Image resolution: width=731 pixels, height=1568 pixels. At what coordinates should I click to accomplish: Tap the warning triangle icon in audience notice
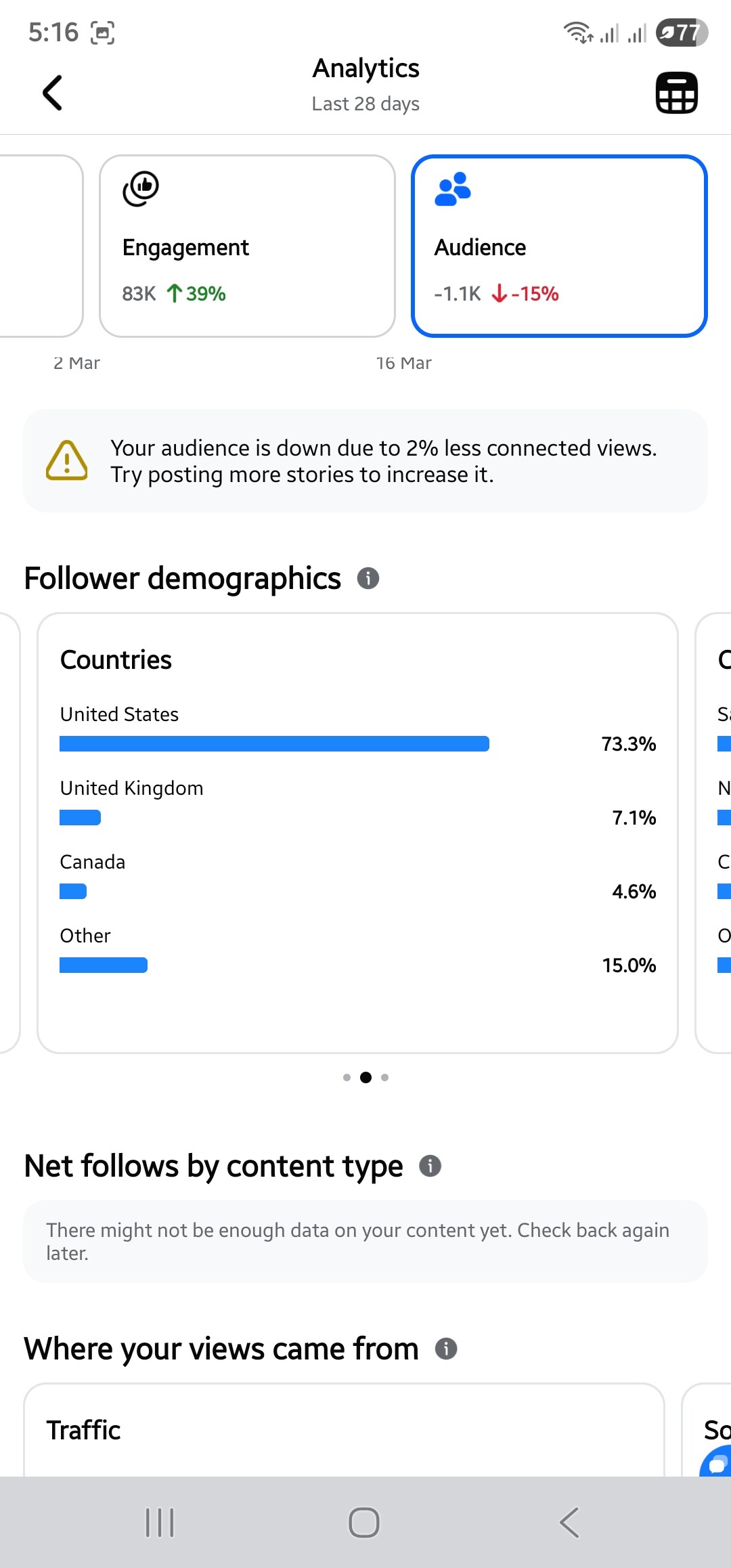[x=66, y=461]
